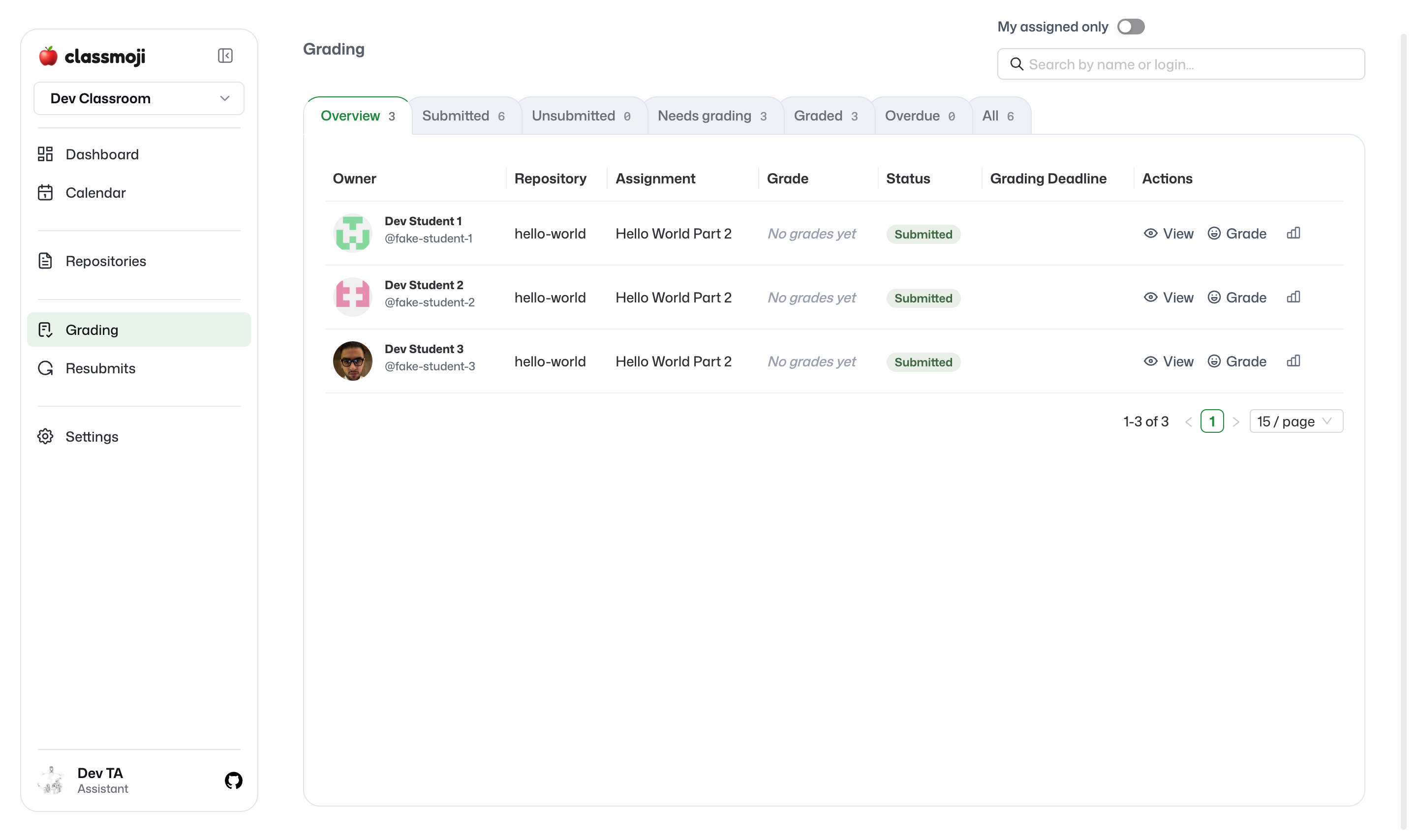Open the 15 / page size dropdown
Viewport: 1417px width, 840px height.
pyautogui.click(x=1296, y=421)
